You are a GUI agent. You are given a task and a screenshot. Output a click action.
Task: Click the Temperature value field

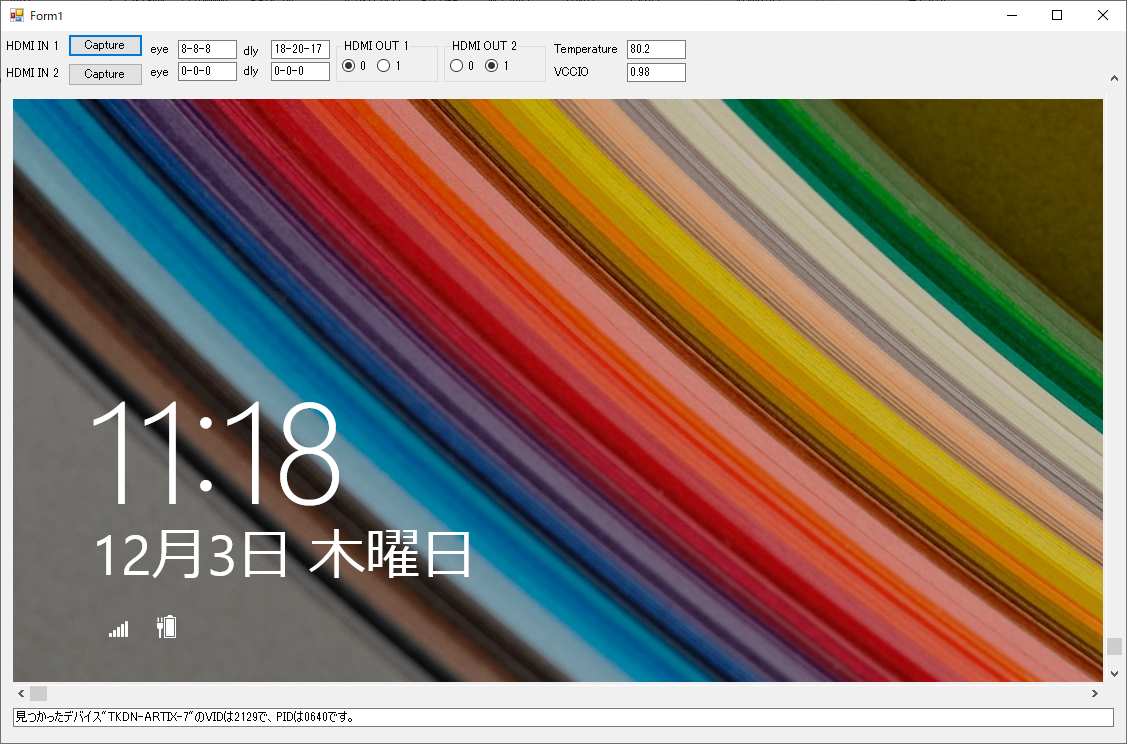(656, 49)
